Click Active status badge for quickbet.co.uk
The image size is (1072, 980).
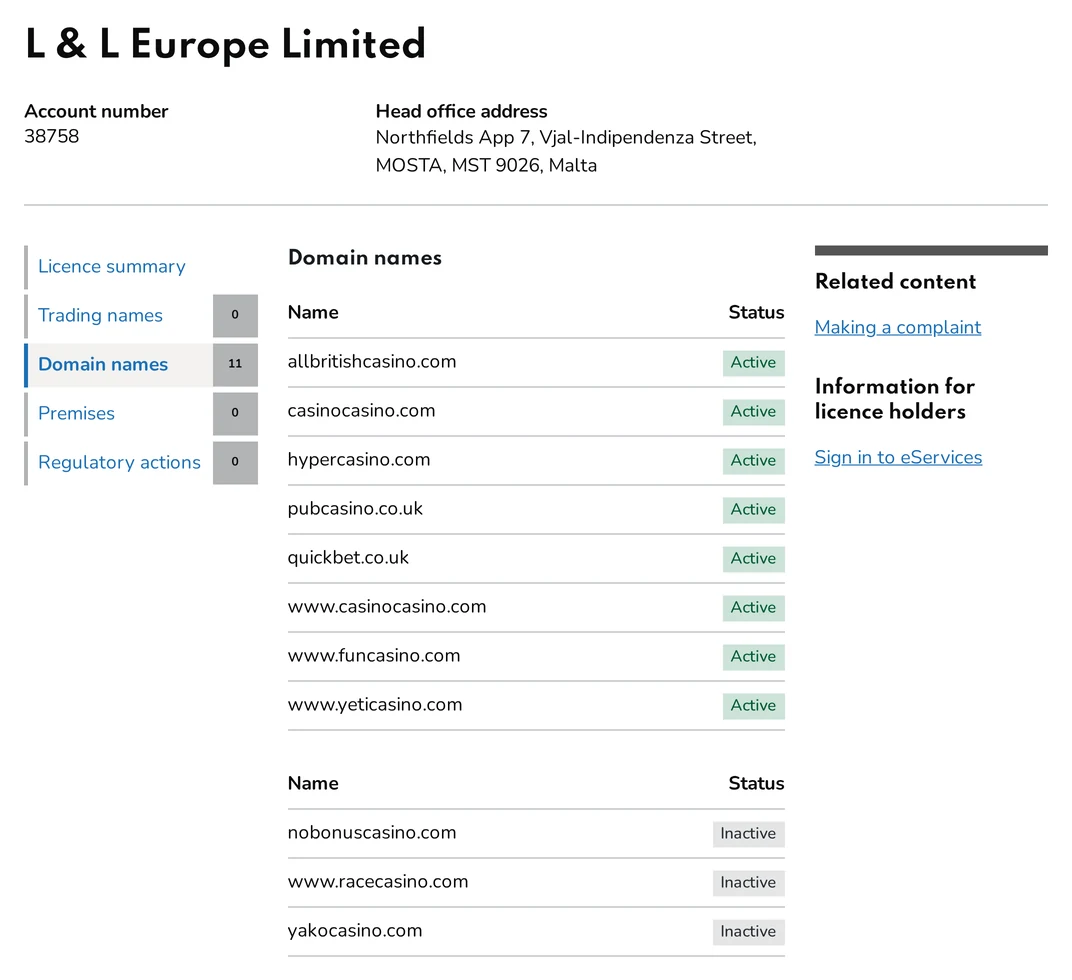click(753, 559)
